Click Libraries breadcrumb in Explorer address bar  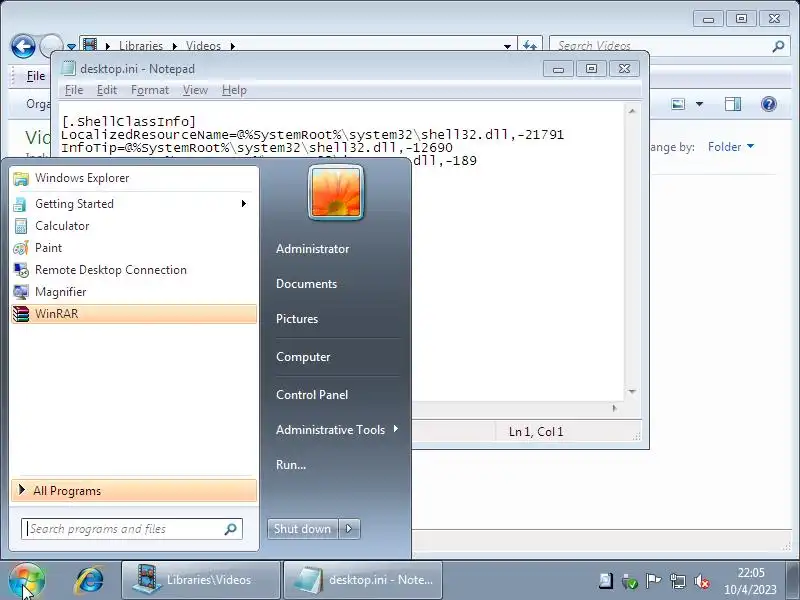[141, 46]
